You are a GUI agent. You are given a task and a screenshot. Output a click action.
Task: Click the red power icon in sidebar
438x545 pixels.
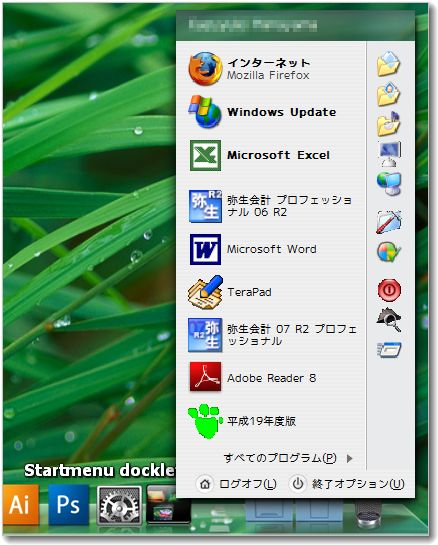(x=389, y=290)
